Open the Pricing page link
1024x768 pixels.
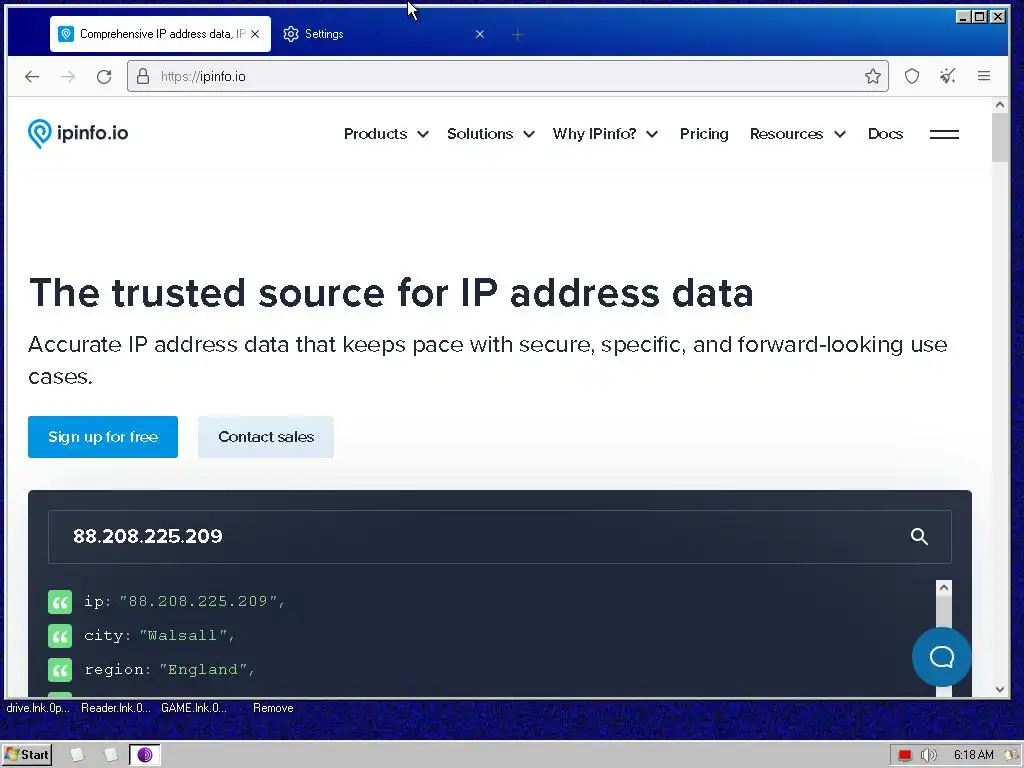(x=704, y=134)
